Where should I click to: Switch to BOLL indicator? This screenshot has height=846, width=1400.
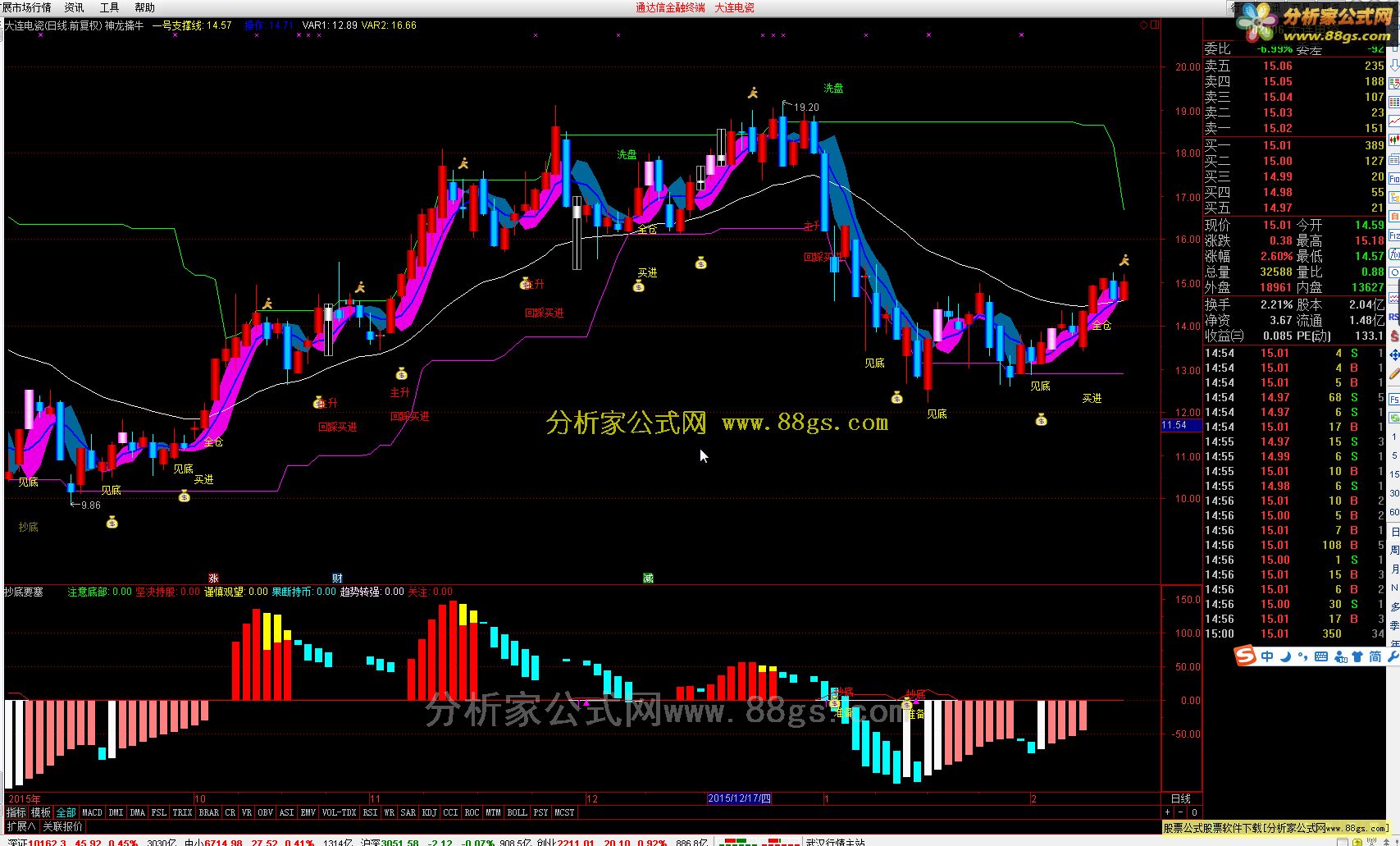(517, 812)
